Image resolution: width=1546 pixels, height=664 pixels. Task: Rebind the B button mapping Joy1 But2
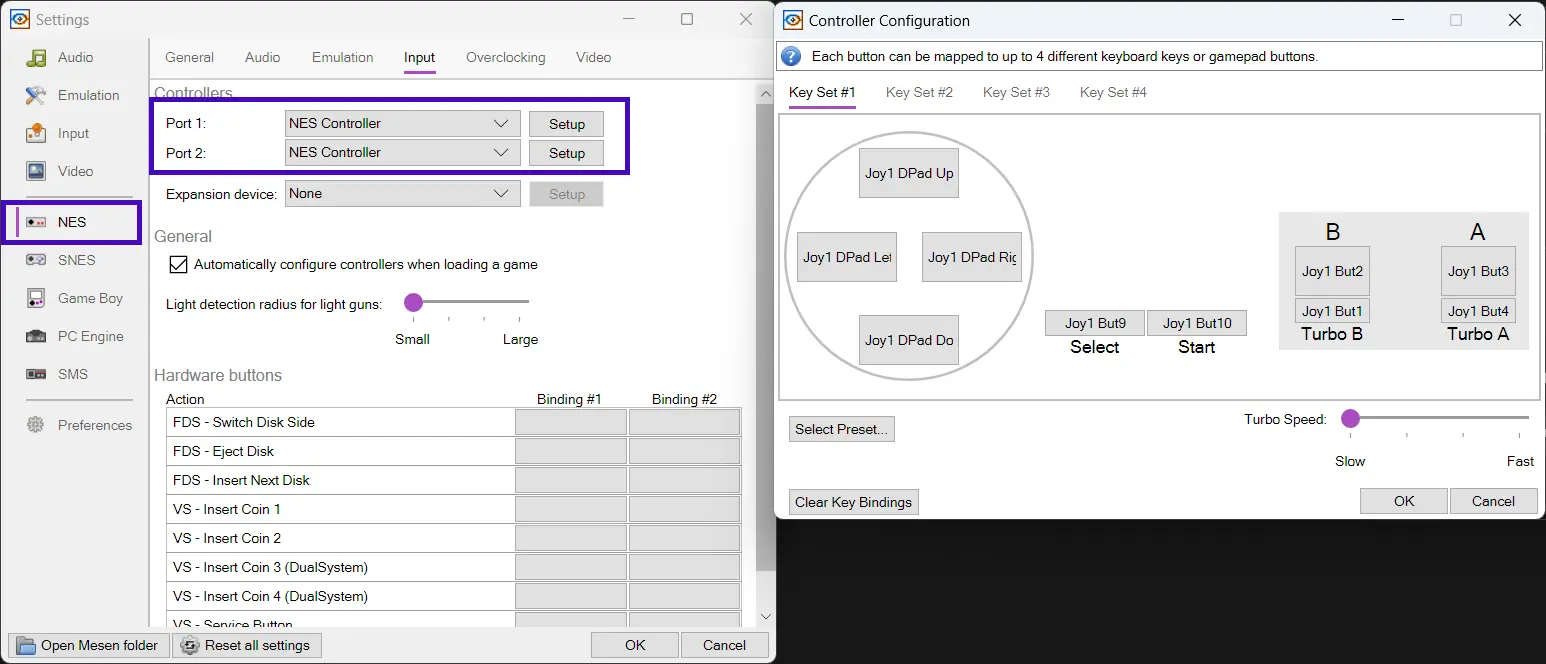pos(1332,271)
